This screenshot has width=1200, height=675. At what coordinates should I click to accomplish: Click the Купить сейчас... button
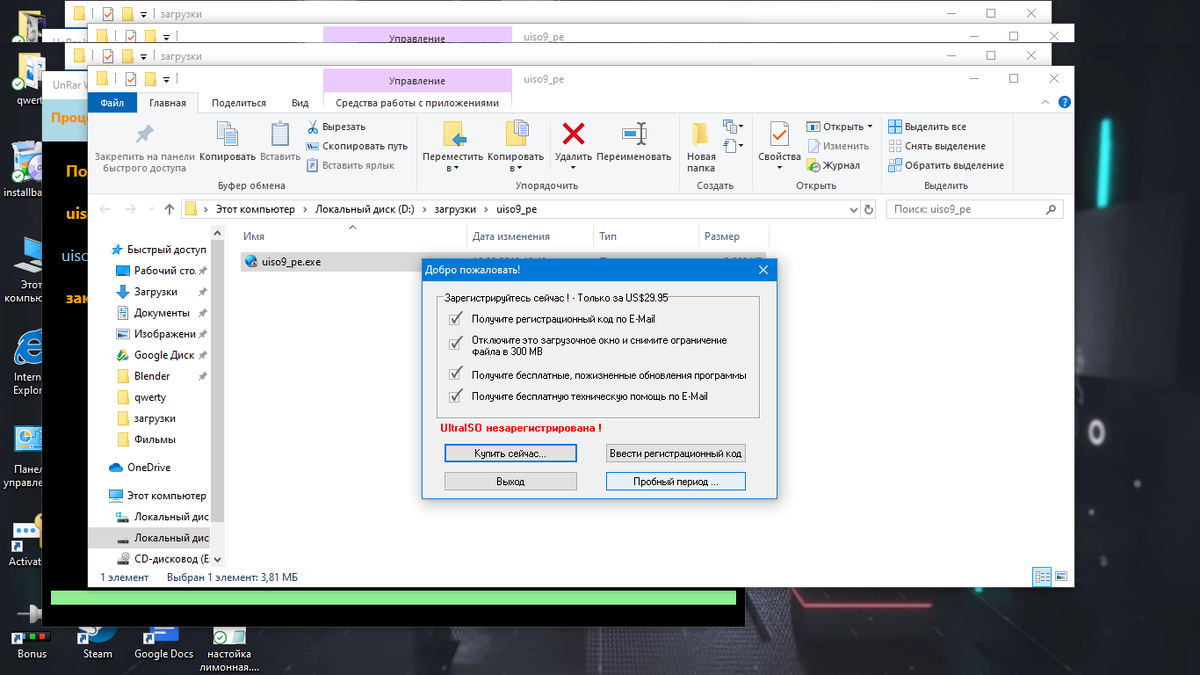click(510, 453)
